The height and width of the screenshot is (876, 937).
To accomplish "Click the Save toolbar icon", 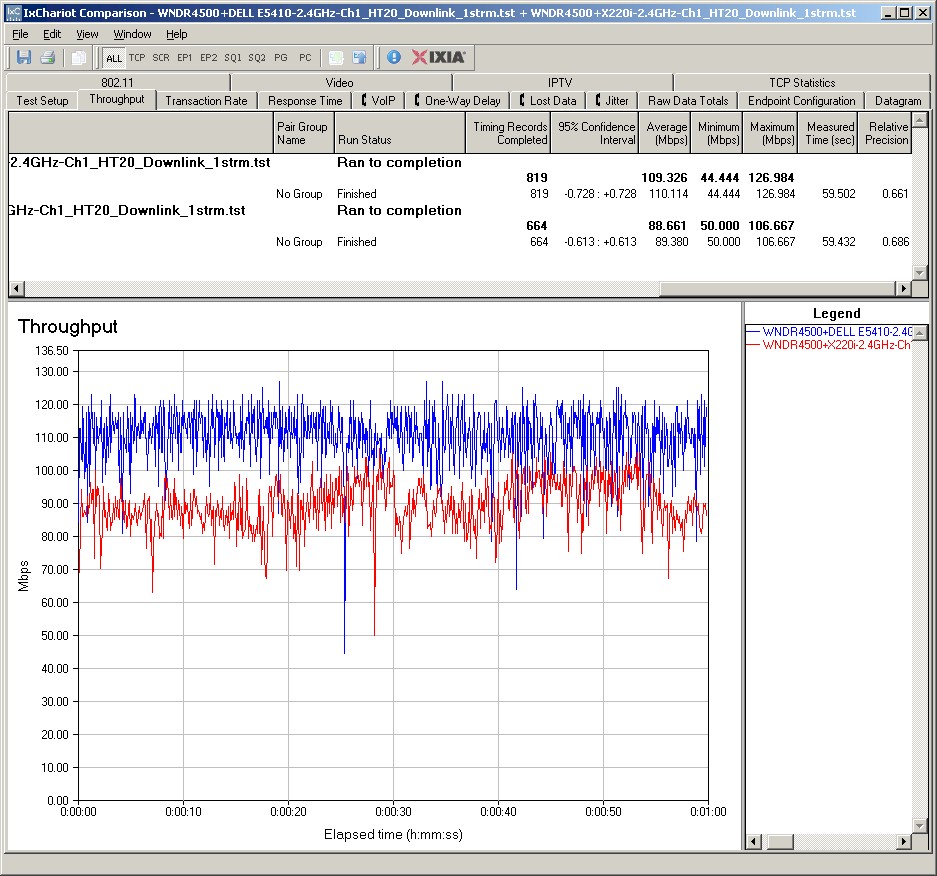I will 24,57.
